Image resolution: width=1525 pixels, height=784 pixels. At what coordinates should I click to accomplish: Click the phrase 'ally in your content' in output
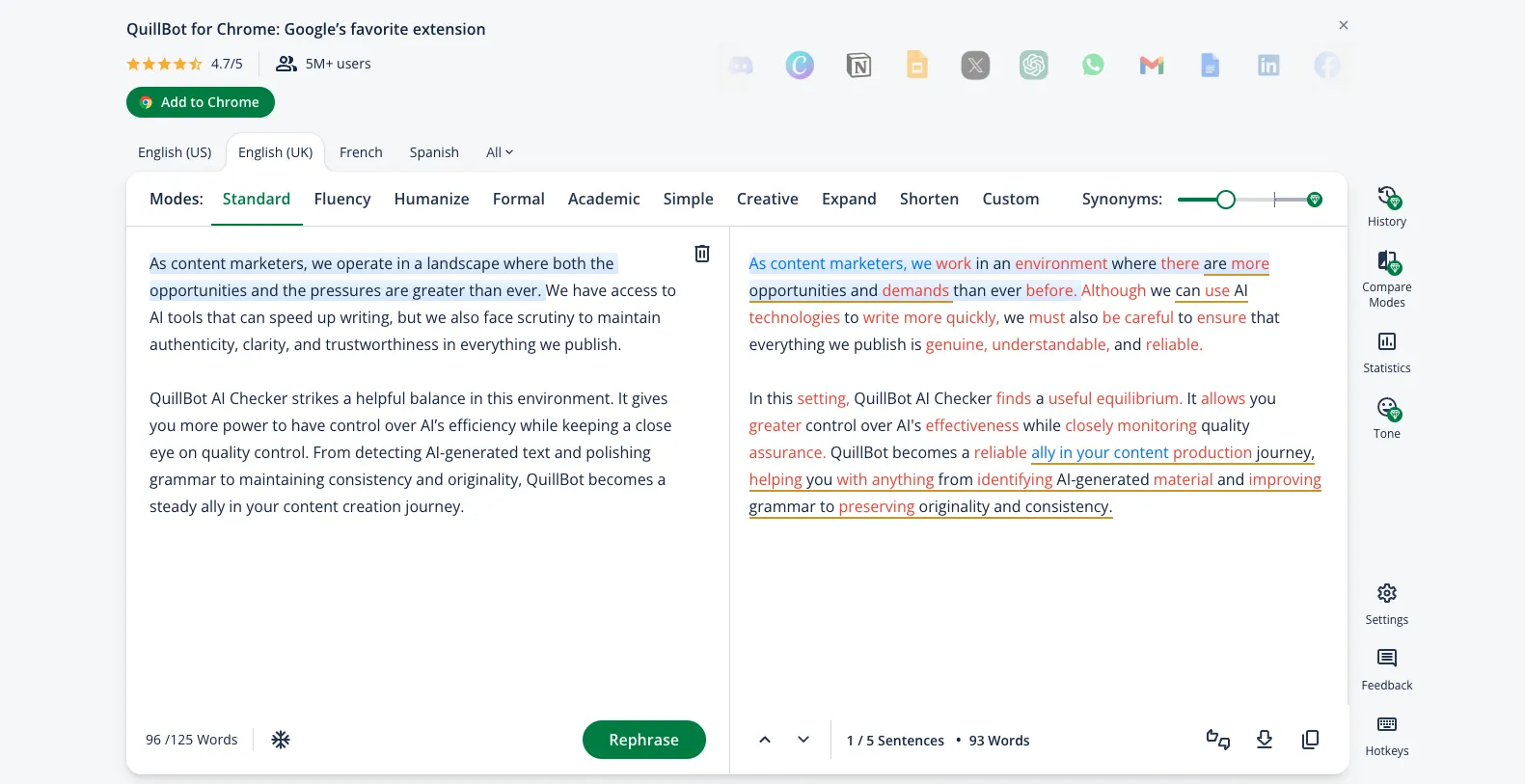coord(1100,452)
